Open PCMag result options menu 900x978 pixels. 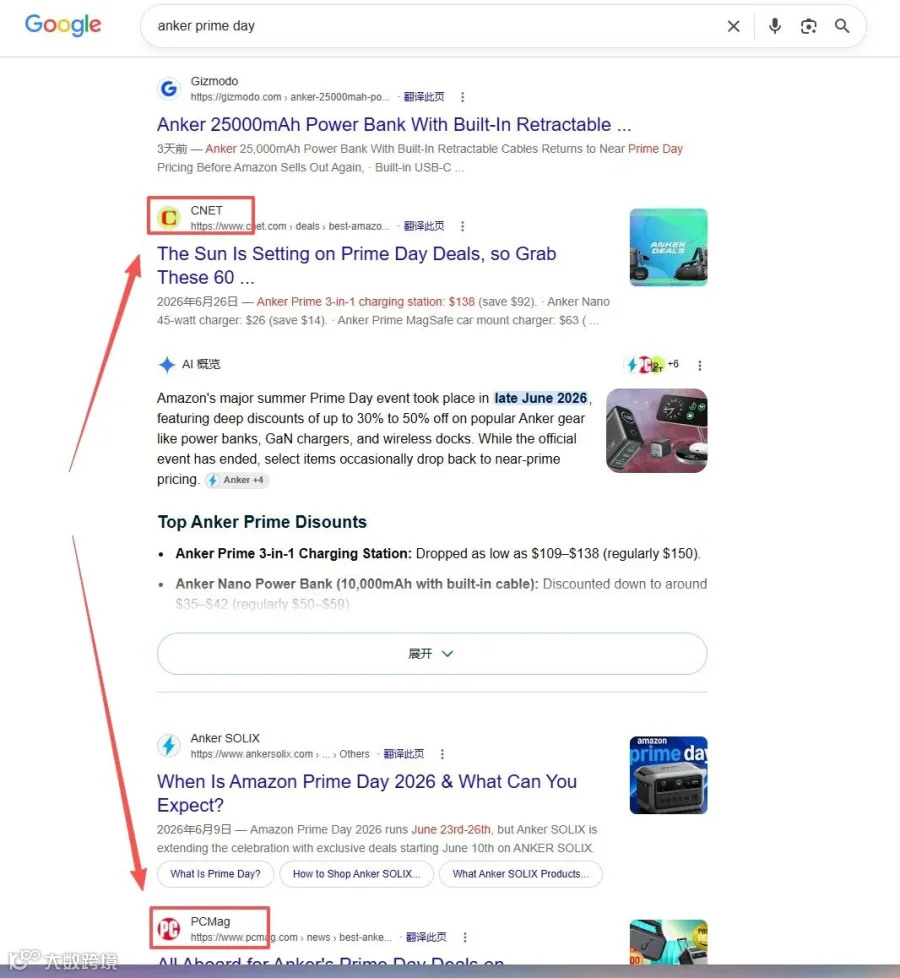coord(465,937)
